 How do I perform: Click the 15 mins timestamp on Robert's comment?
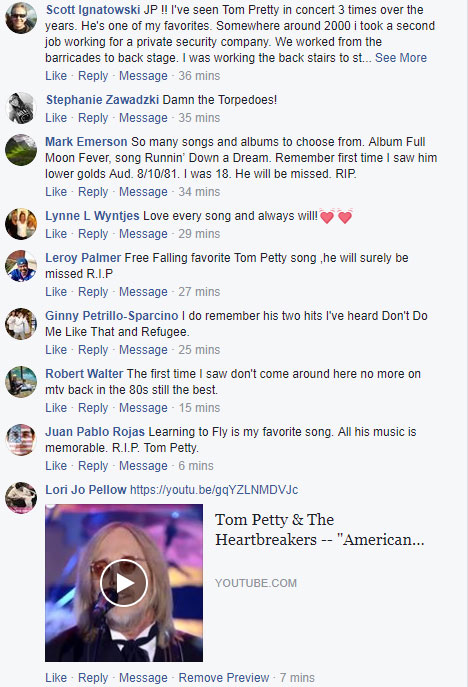coord(199,408)
